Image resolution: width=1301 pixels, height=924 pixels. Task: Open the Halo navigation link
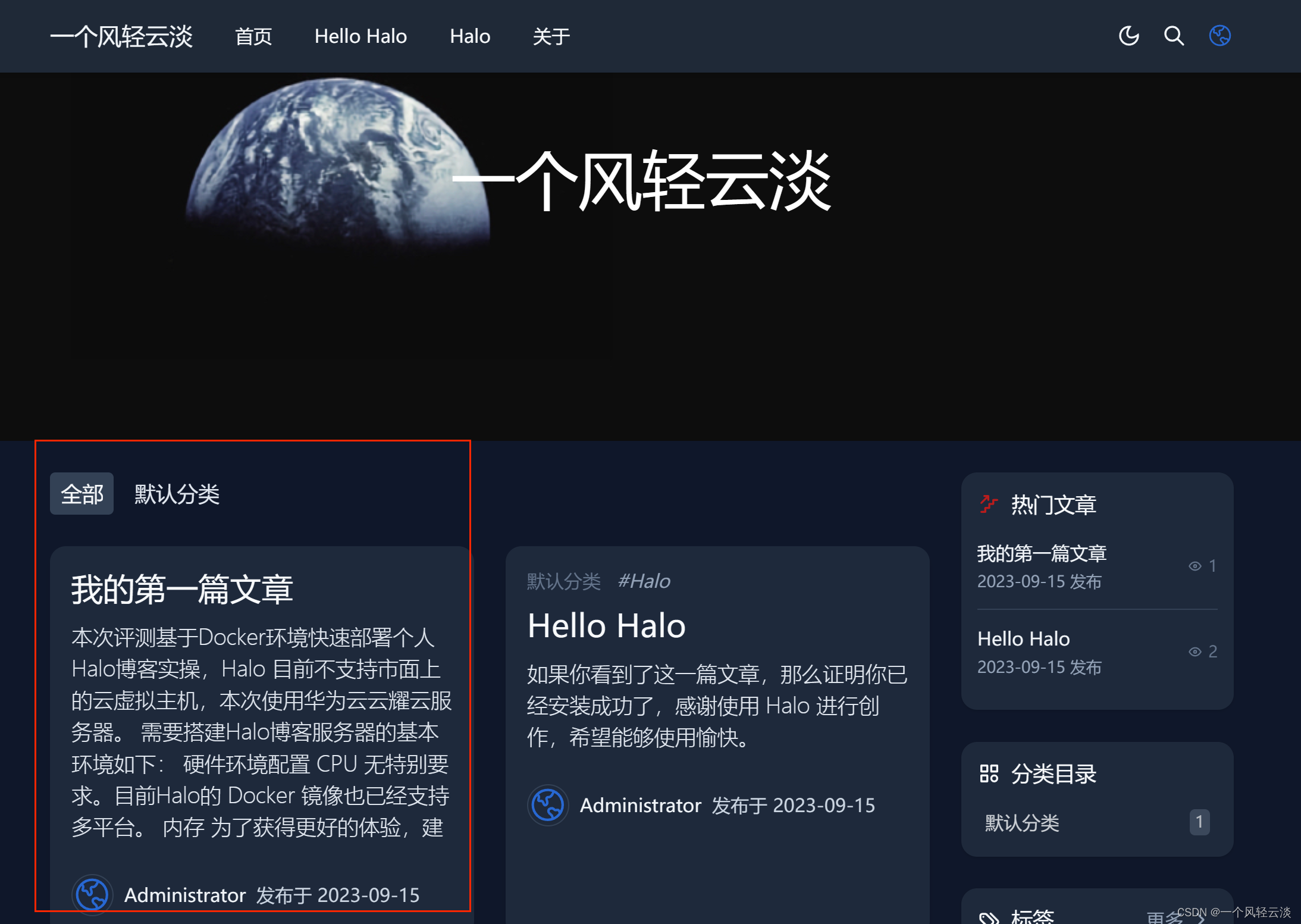469,36
